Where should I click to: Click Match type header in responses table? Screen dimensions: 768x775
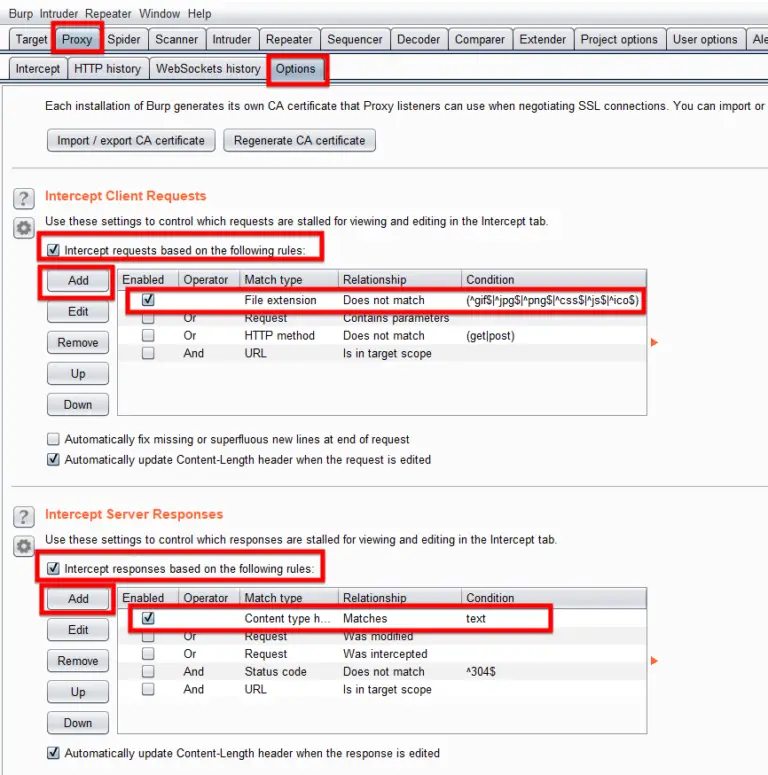[289, 598]
